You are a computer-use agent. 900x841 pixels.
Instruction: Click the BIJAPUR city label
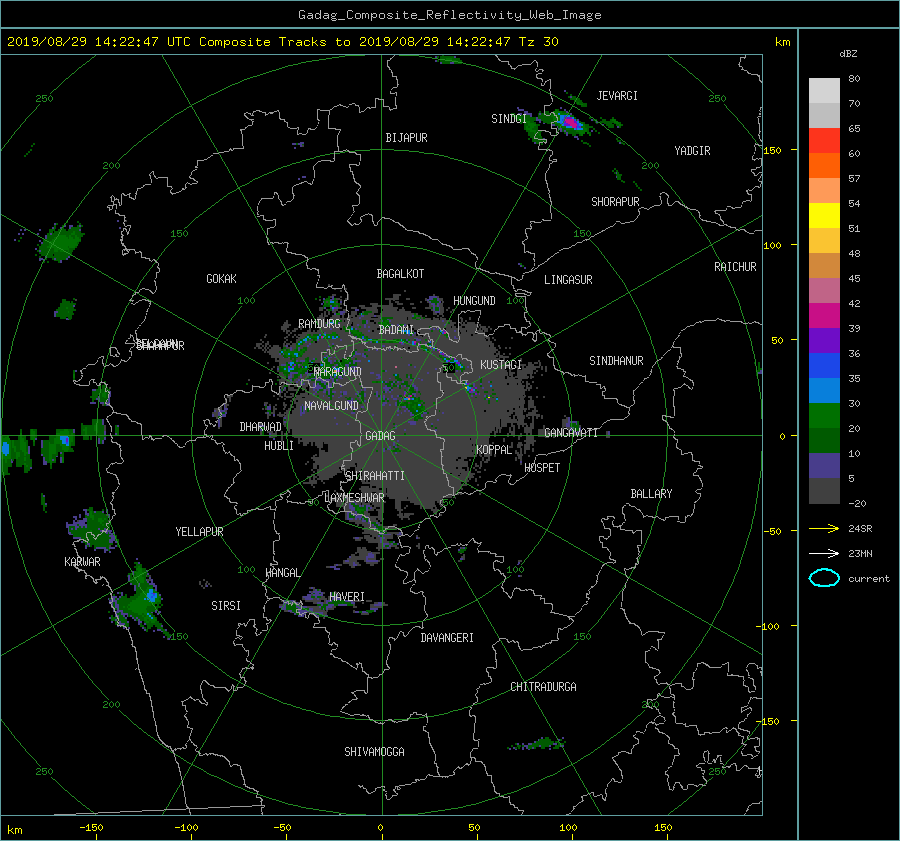click(x=406, y=138)
